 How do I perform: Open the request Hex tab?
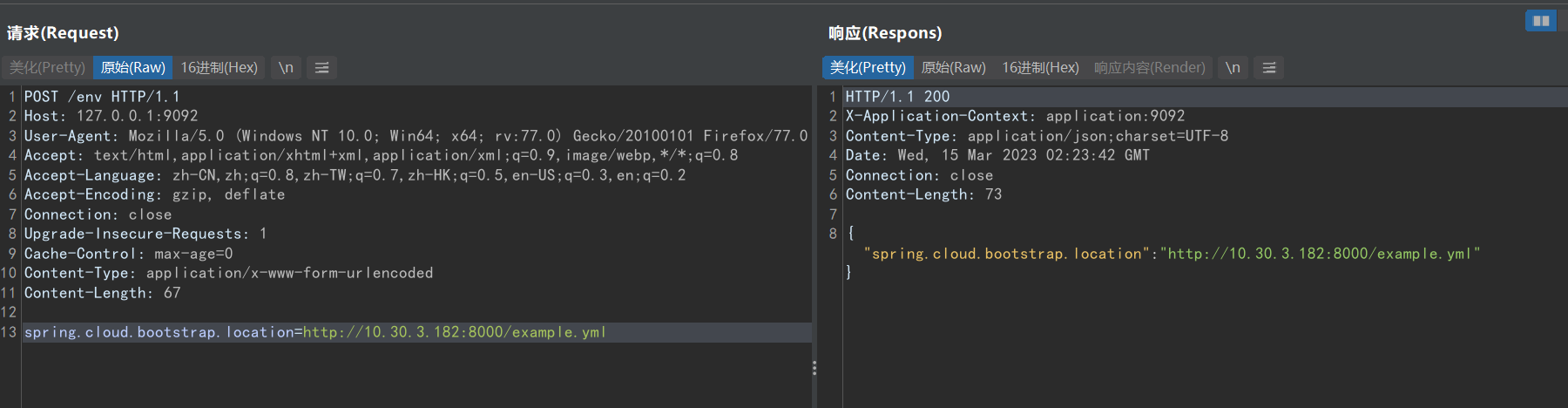coord(219,68)
